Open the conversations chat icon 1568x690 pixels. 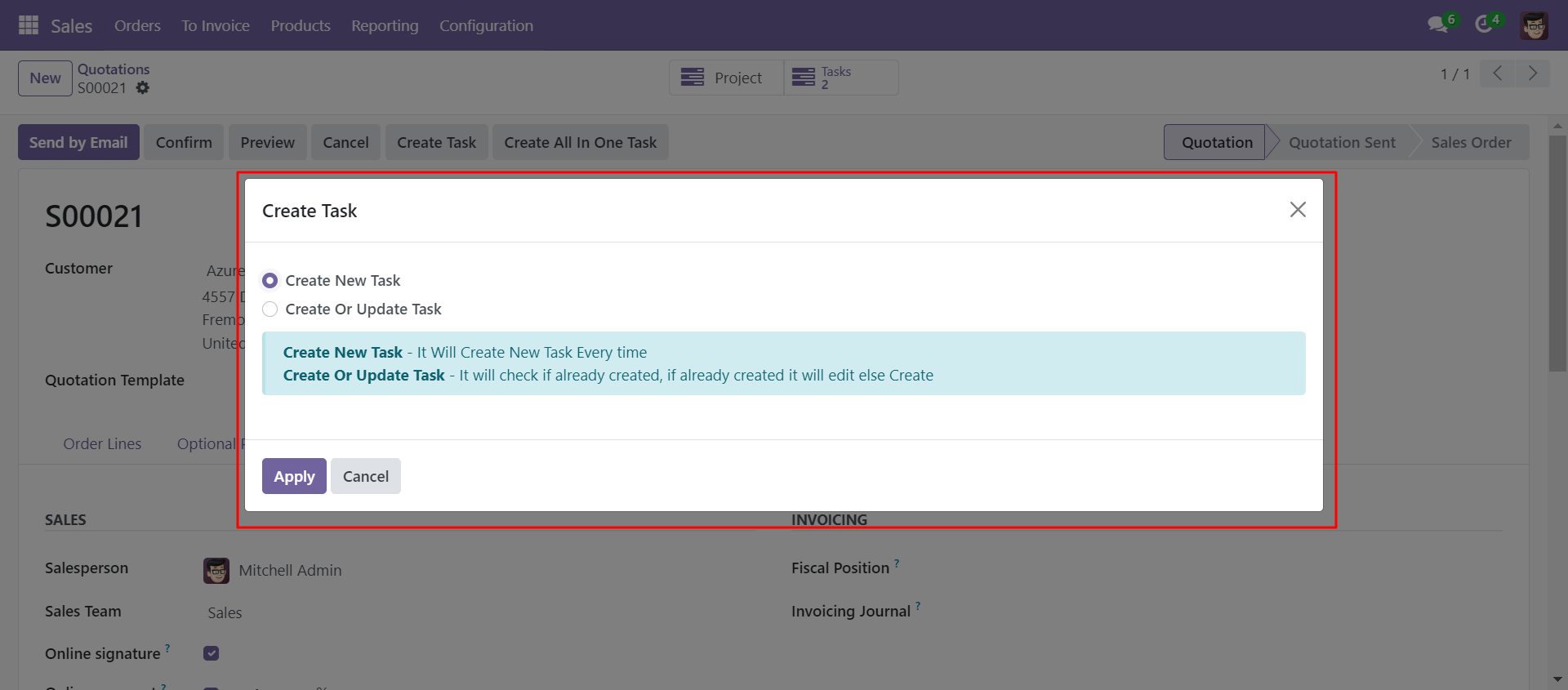[1437, 24]
